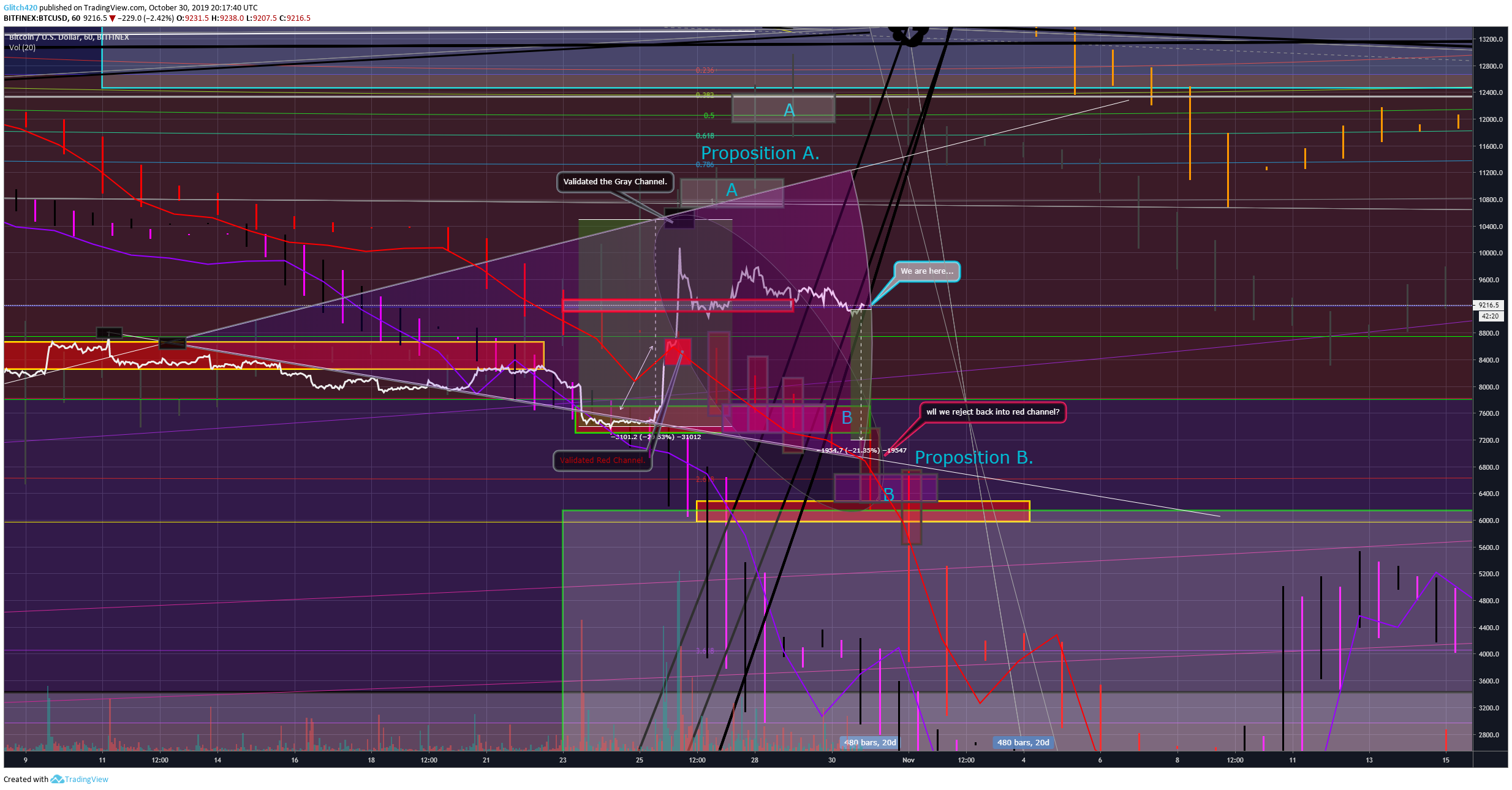The height and width of the screenshot is (790, 1512).
Task: Click the 'Proposition A.' text label
Action: (x=760, y=153)
